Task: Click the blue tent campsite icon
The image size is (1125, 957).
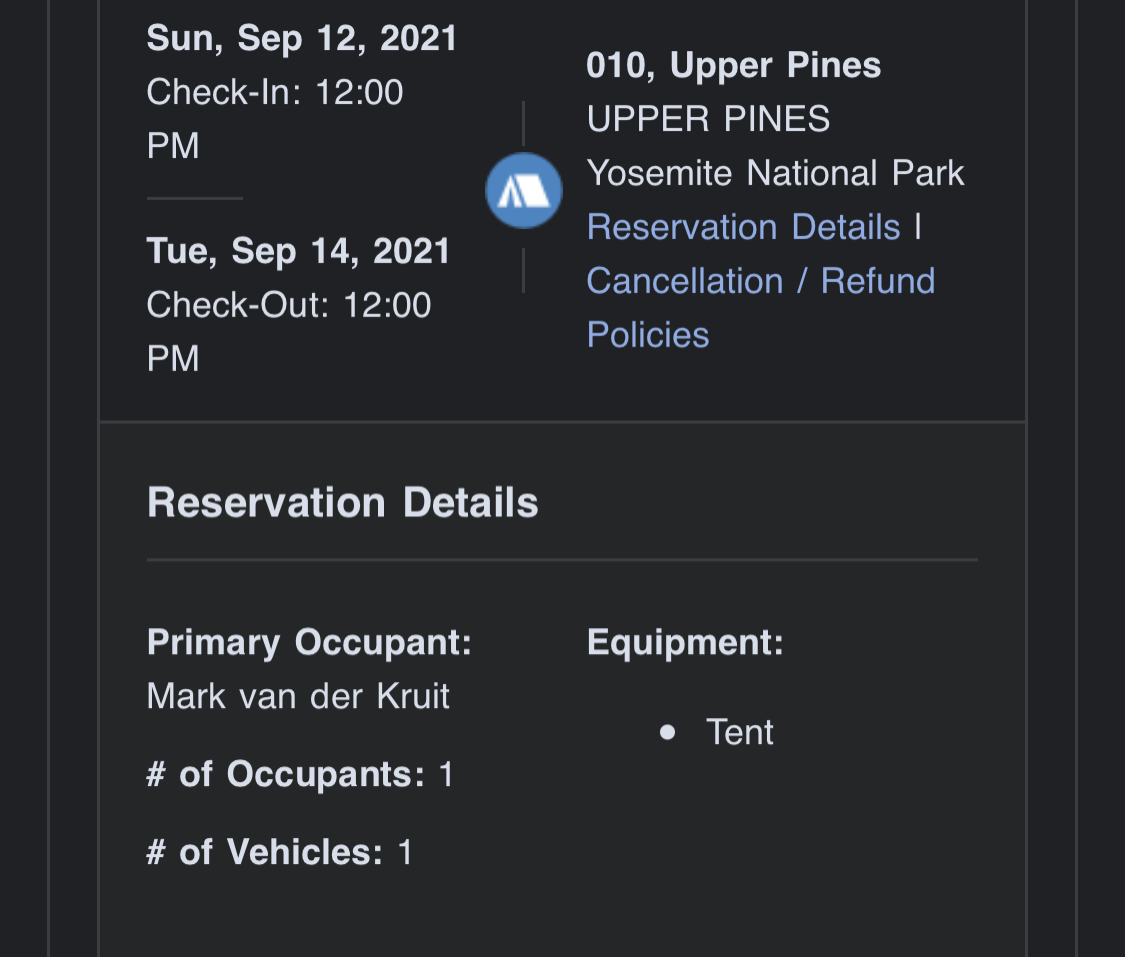Action: coord(524,190)
